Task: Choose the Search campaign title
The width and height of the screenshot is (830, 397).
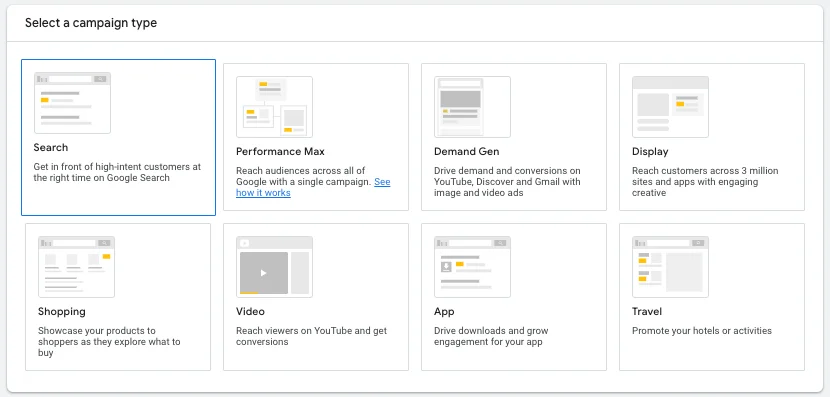Action: 51,148
